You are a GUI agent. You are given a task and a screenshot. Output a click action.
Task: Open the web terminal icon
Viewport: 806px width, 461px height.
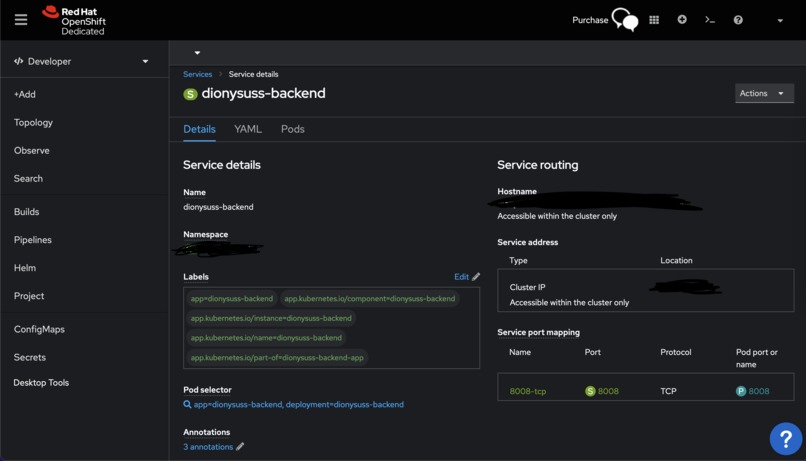click(710, 20)
